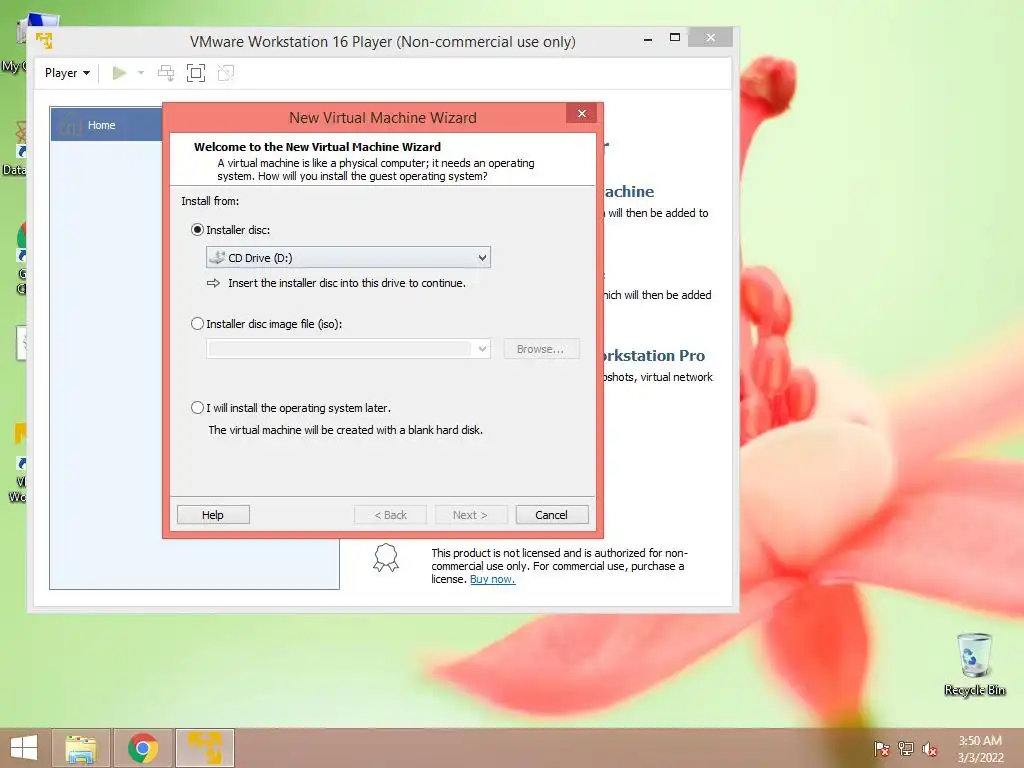The width and height of the screenshot is (1024, 768).
Task: Open File Explorer from the taskbar
Action: (x=81, y=748)
